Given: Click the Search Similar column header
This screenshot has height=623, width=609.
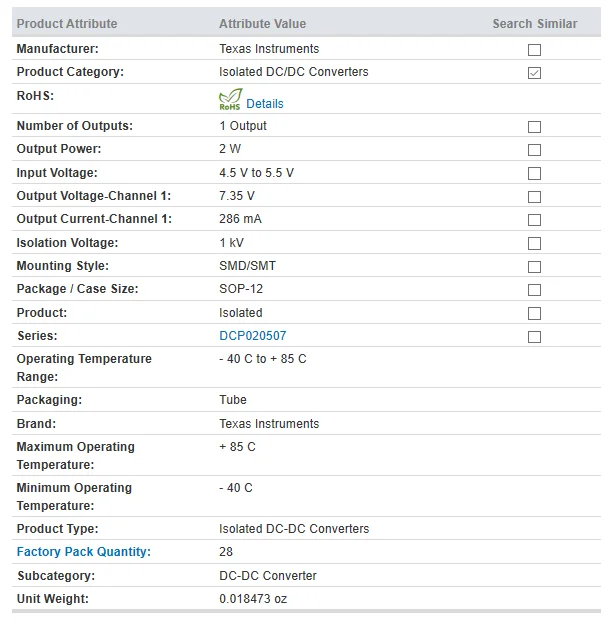Looking at the screenshot, I should [535, 23].
